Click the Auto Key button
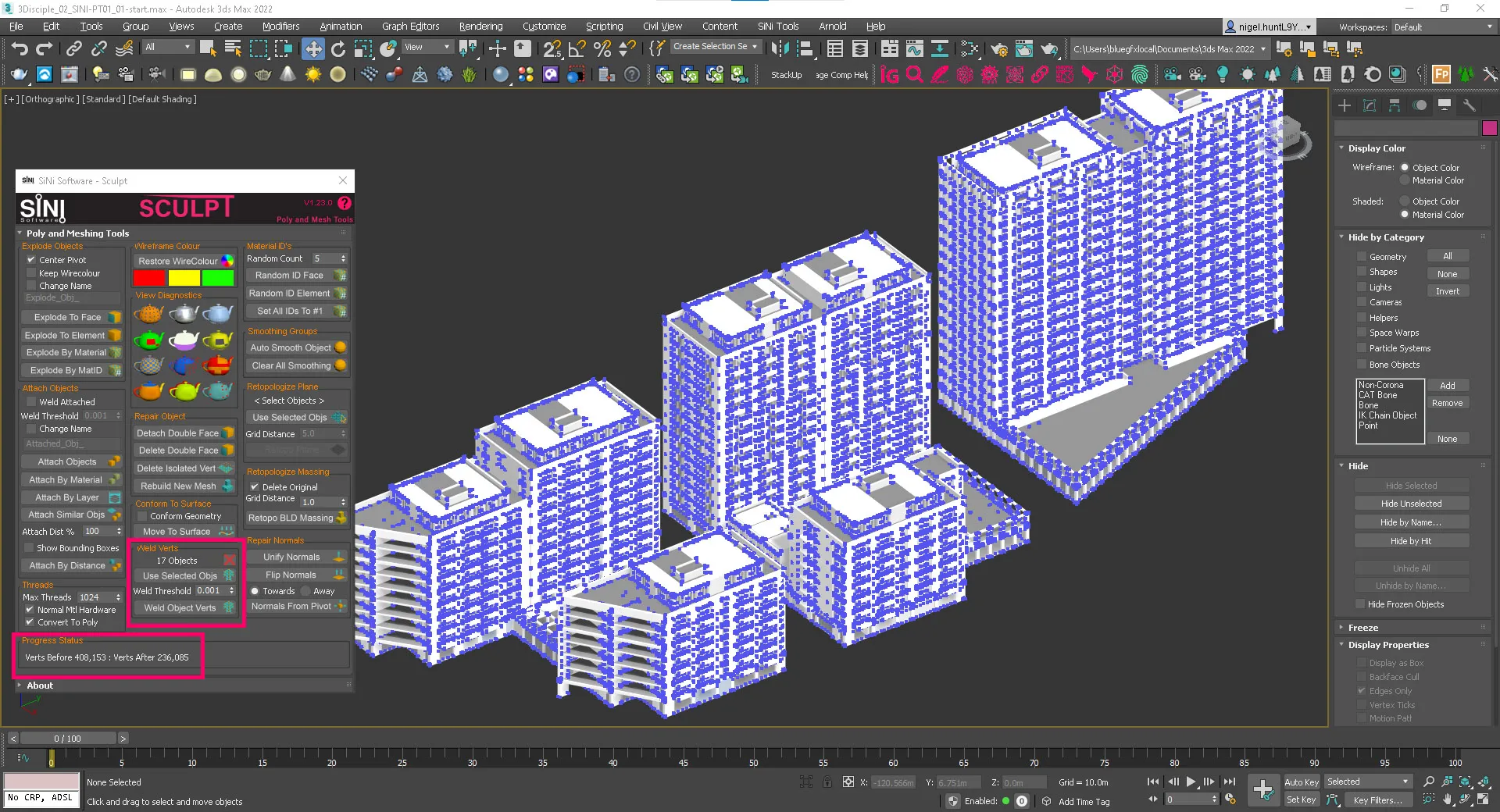Image resolution: width=1500 pixels, height=812 pixels. click(x=1302, y=782)
